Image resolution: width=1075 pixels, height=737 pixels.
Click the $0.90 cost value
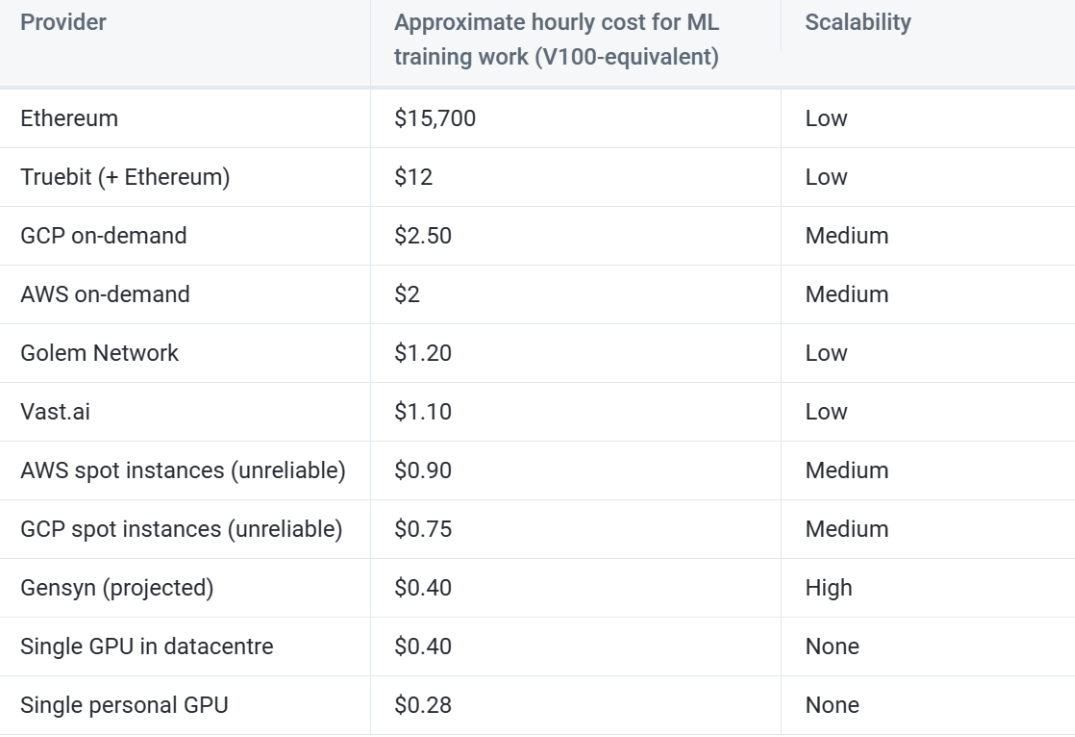point(423,470)
